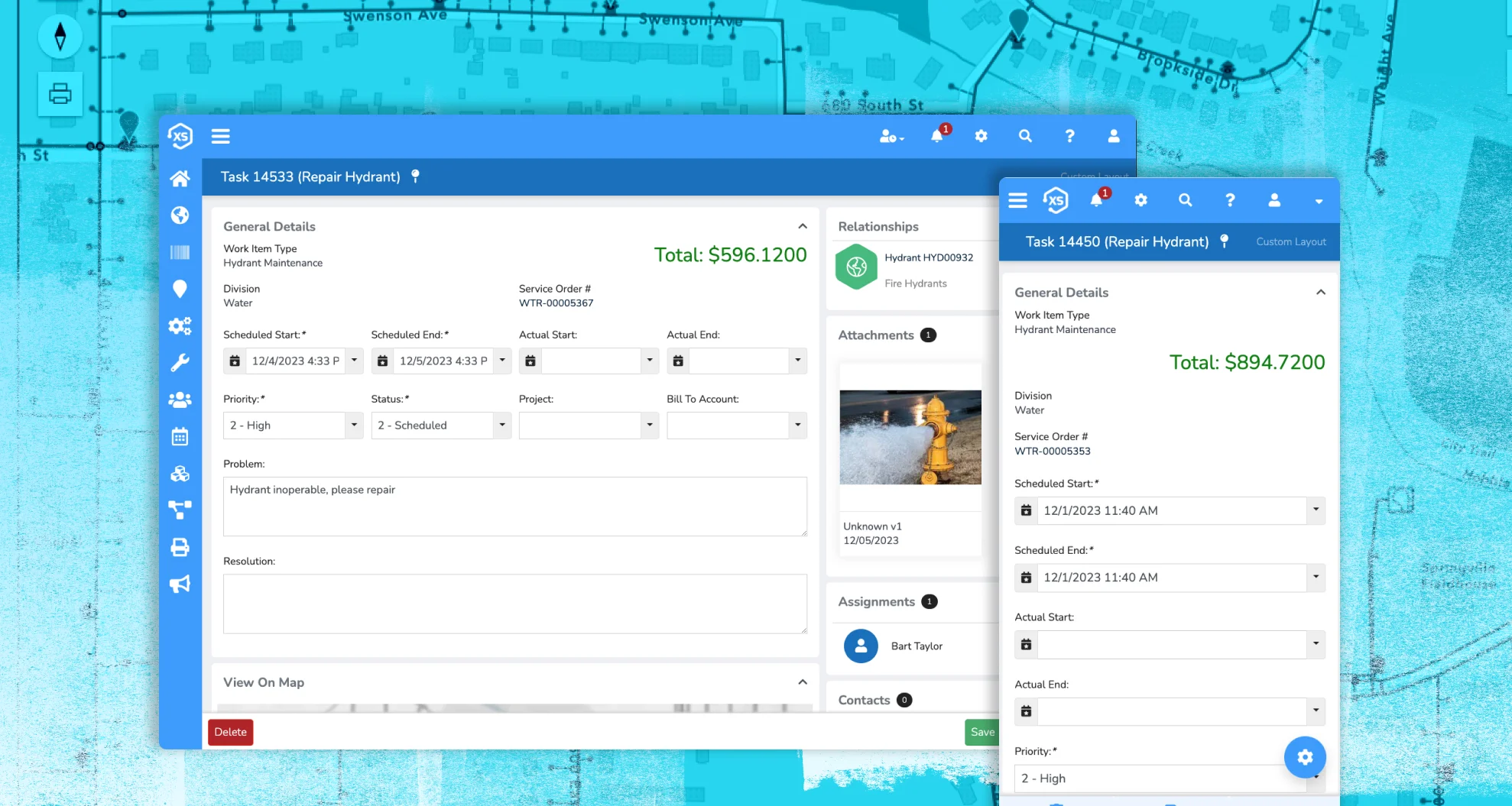This screenshot has height=806, width=1512.
Task: Toggle hamburger menu in Task 14450 panel
Action: coord(1017,200)
